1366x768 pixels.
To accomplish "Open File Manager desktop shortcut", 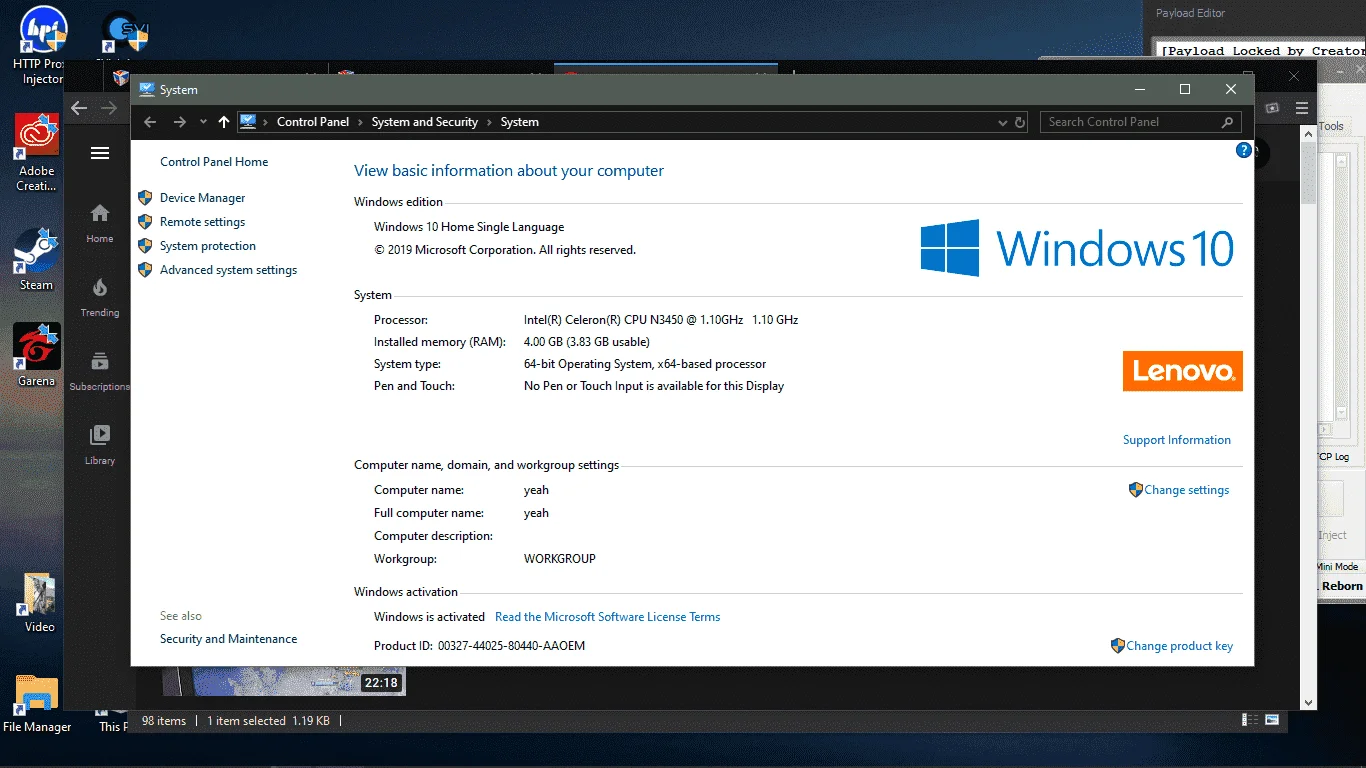I will pos(37,703).
